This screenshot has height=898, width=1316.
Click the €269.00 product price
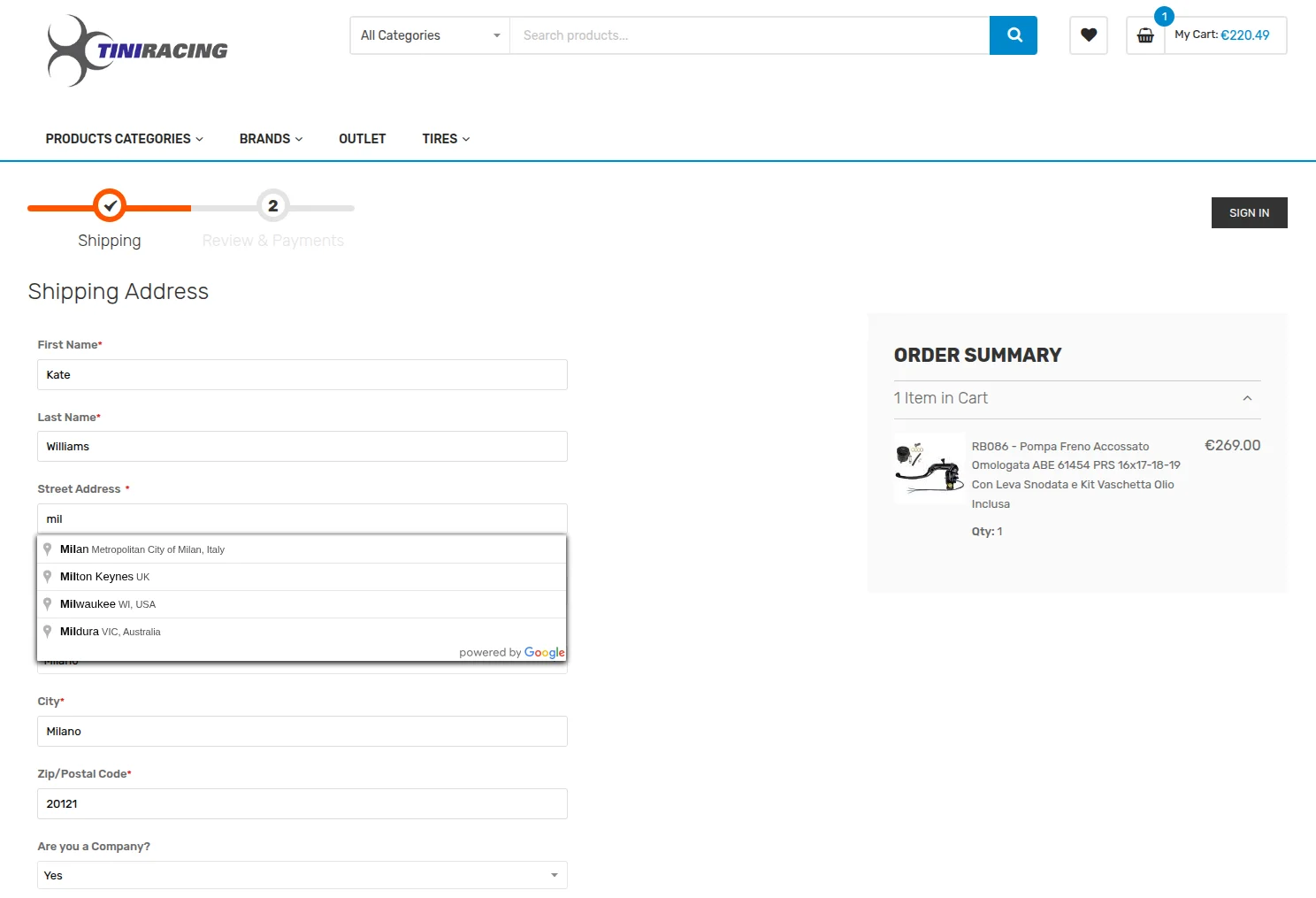(x=1233, y=445)
